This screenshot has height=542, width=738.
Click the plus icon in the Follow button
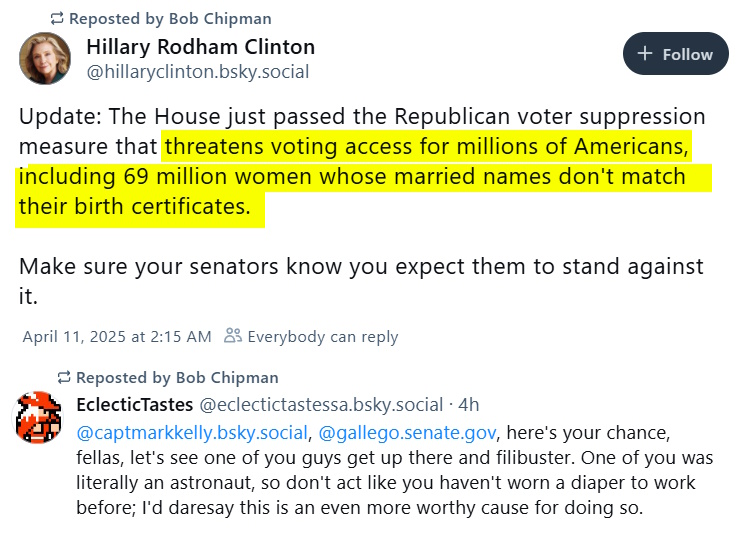pyautogui.click(x=645, y=54)
